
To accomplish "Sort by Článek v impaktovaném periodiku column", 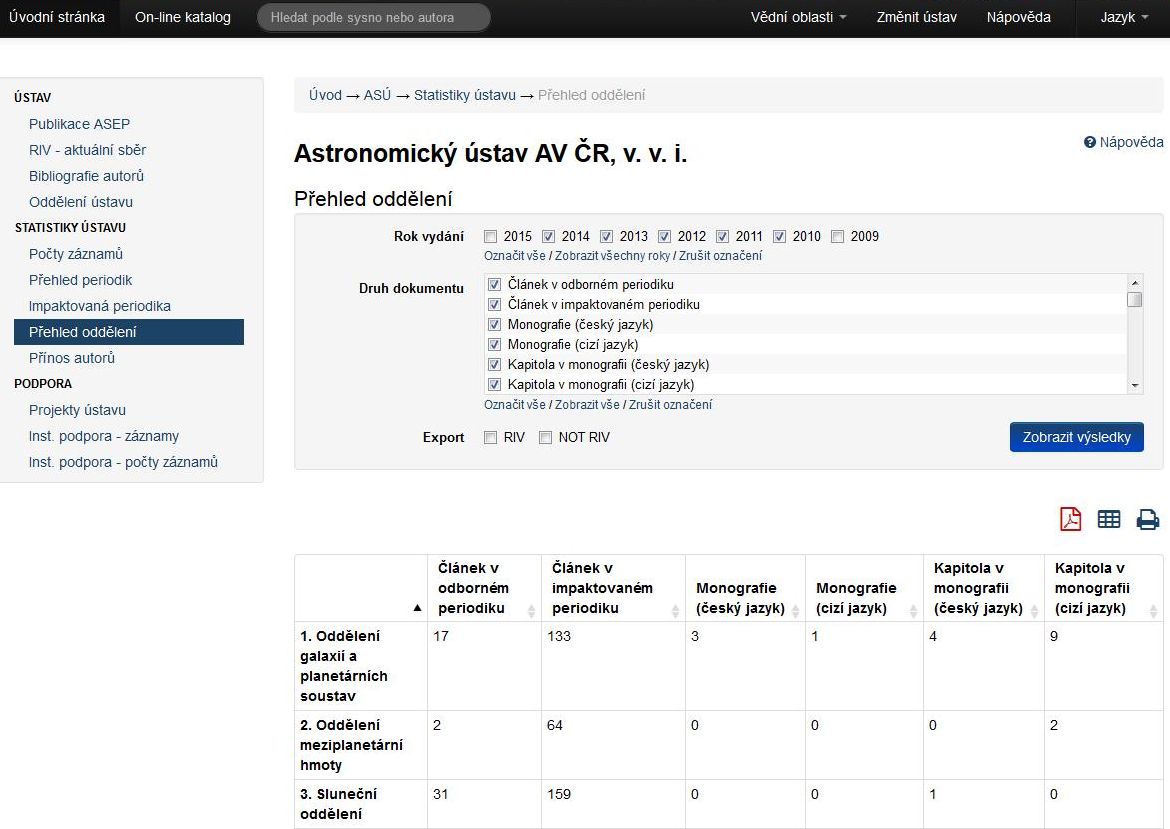I will (675, 611).
